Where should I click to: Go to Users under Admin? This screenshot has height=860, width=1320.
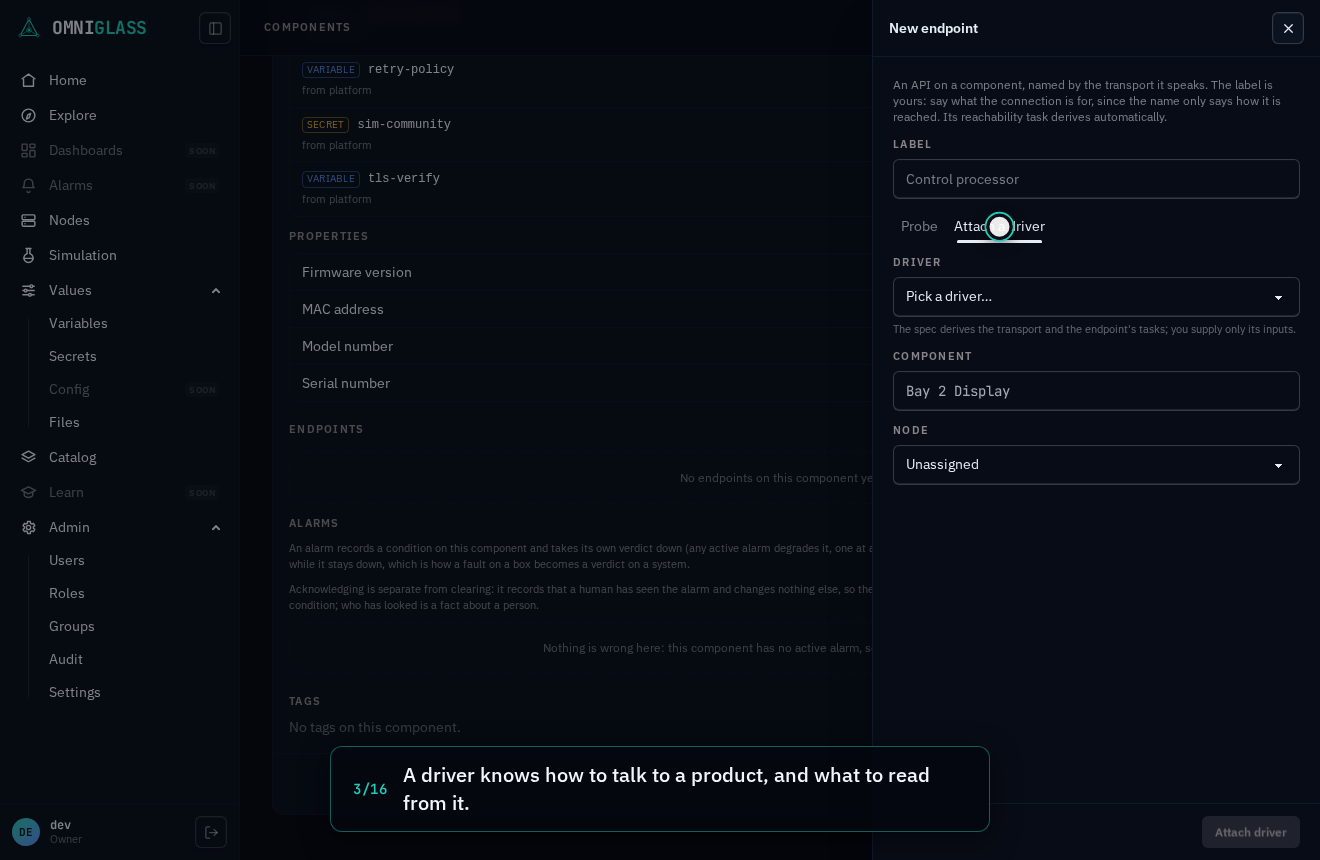pyautogui.click(x=67, y=560)
